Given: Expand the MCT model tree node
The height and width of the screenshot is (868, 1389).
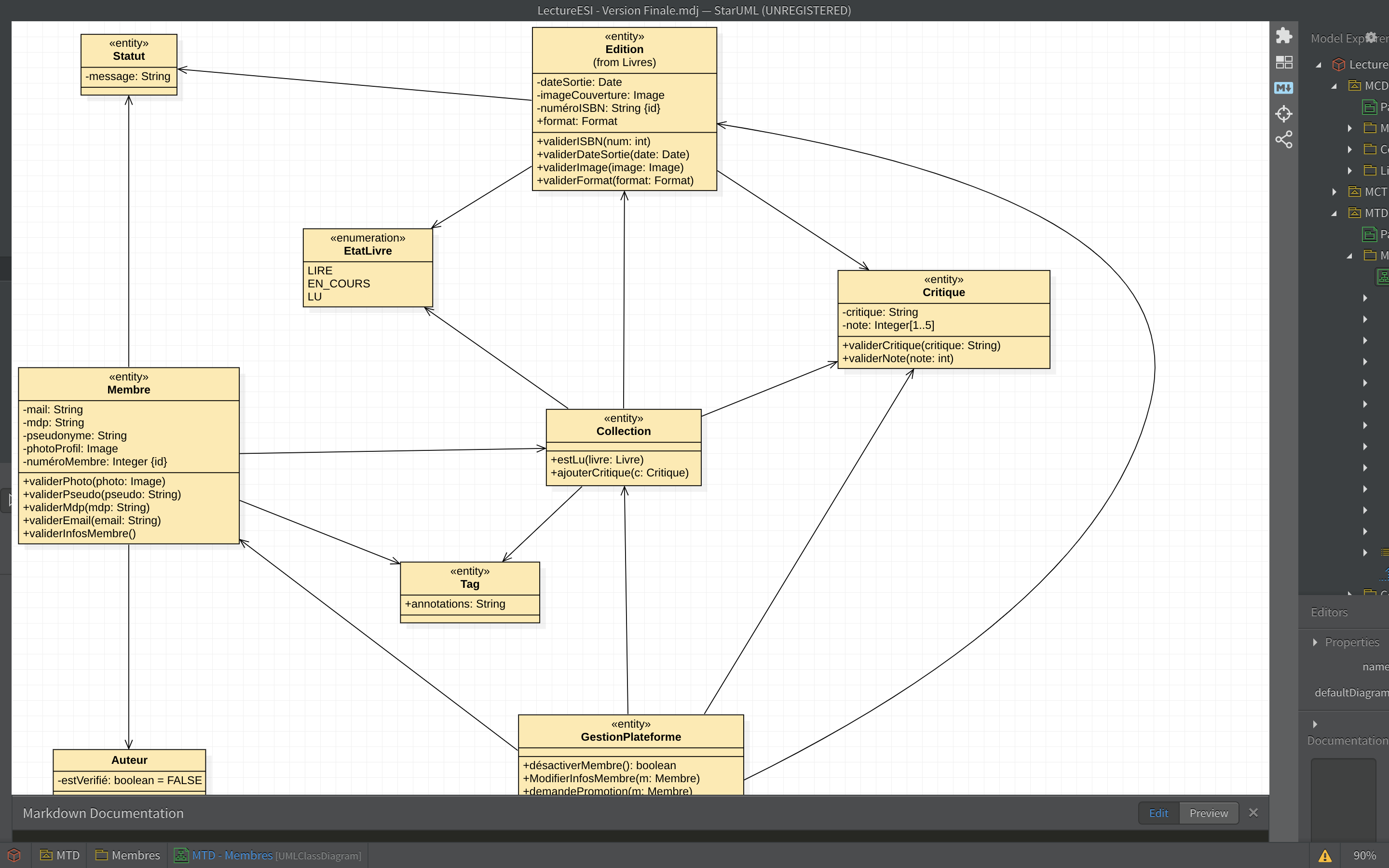Looking at the screenshot, I should tap(1335, 192).
